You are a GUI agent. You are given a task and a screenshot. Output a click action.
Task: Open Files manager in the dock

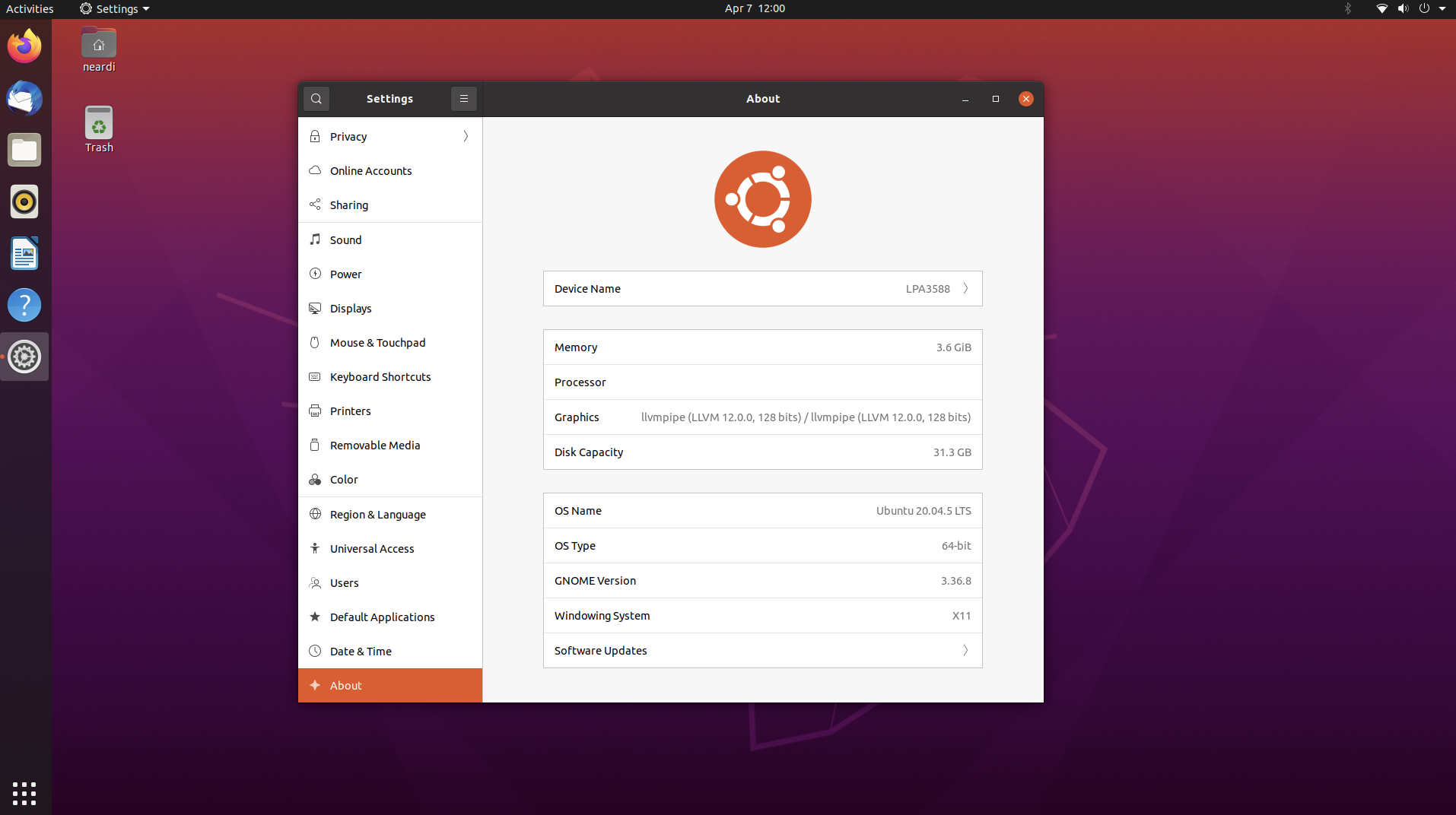pyautogui.click(x=24, y=150)
